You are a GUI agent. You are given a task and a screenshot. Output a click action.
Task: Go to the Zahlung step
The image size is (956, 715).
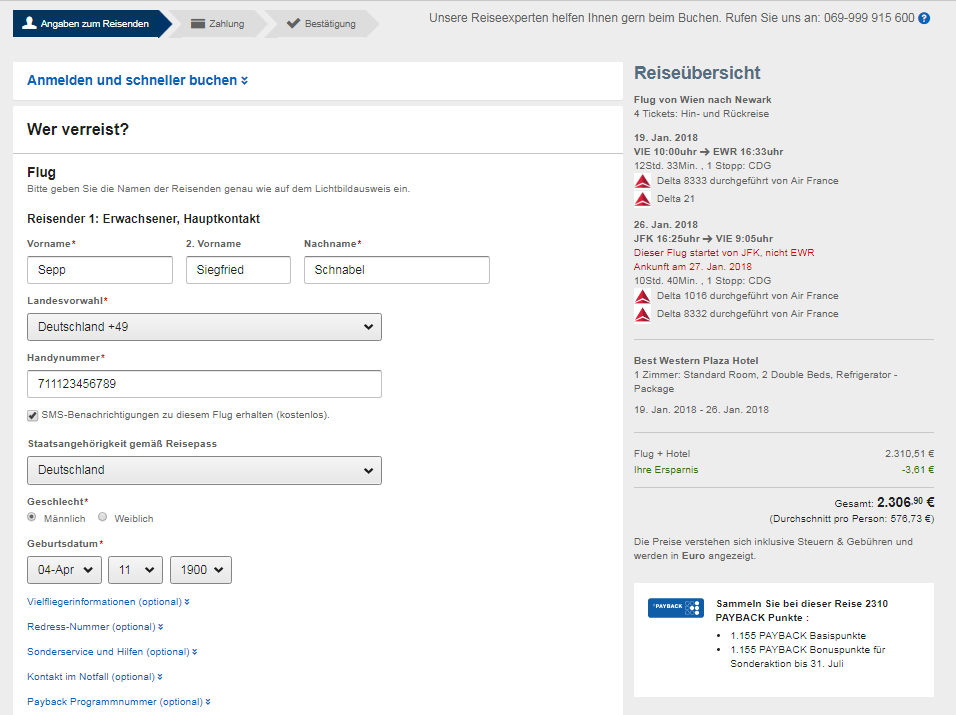tap(218, 24)
